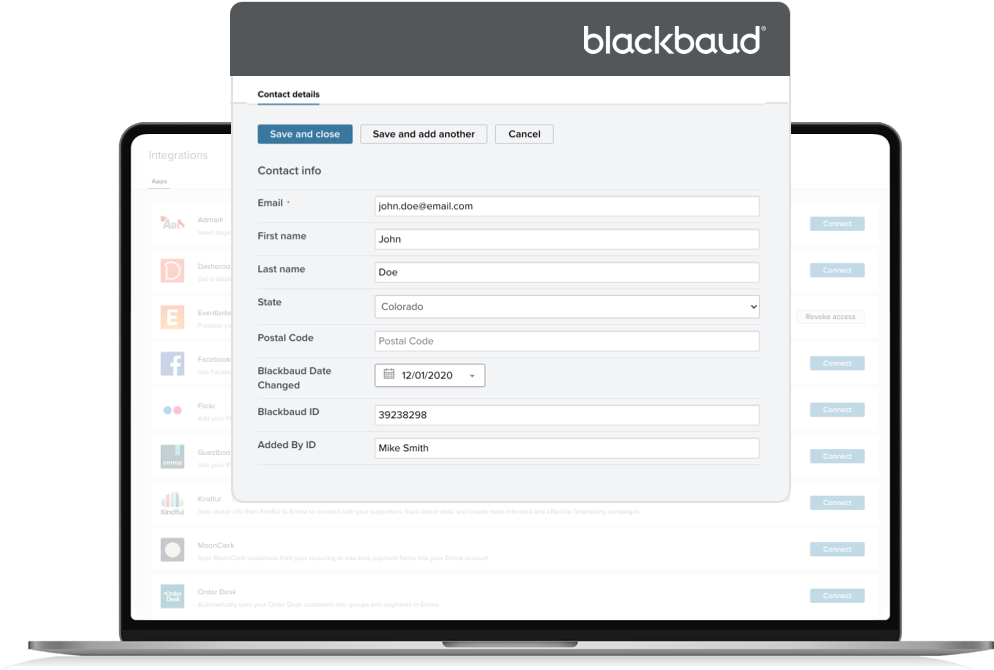Revoke access for Eventbrite integration
This screenshot has width=994, height=670.
(x=830, y=316)
